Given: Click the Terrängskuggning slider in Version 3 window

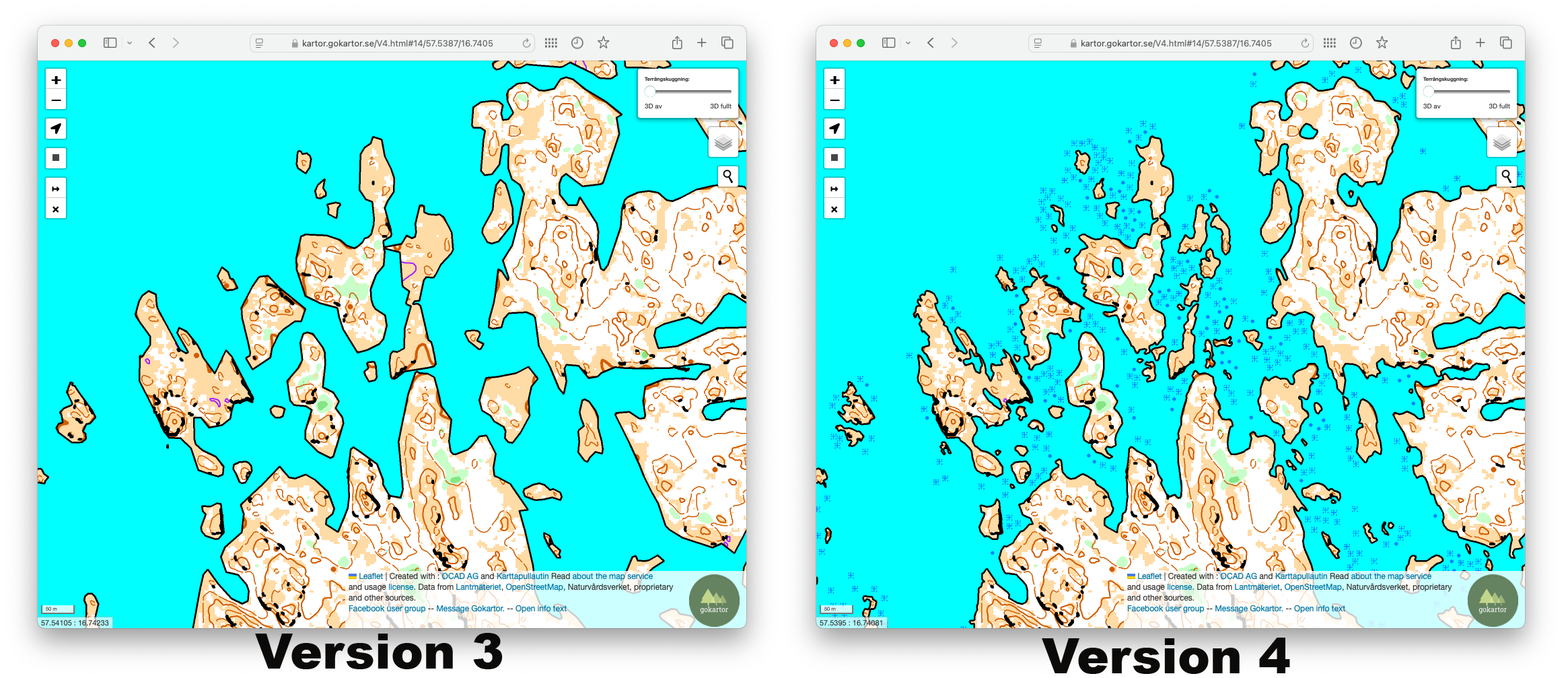Looking at the screenshot, I should coord(688,92).
